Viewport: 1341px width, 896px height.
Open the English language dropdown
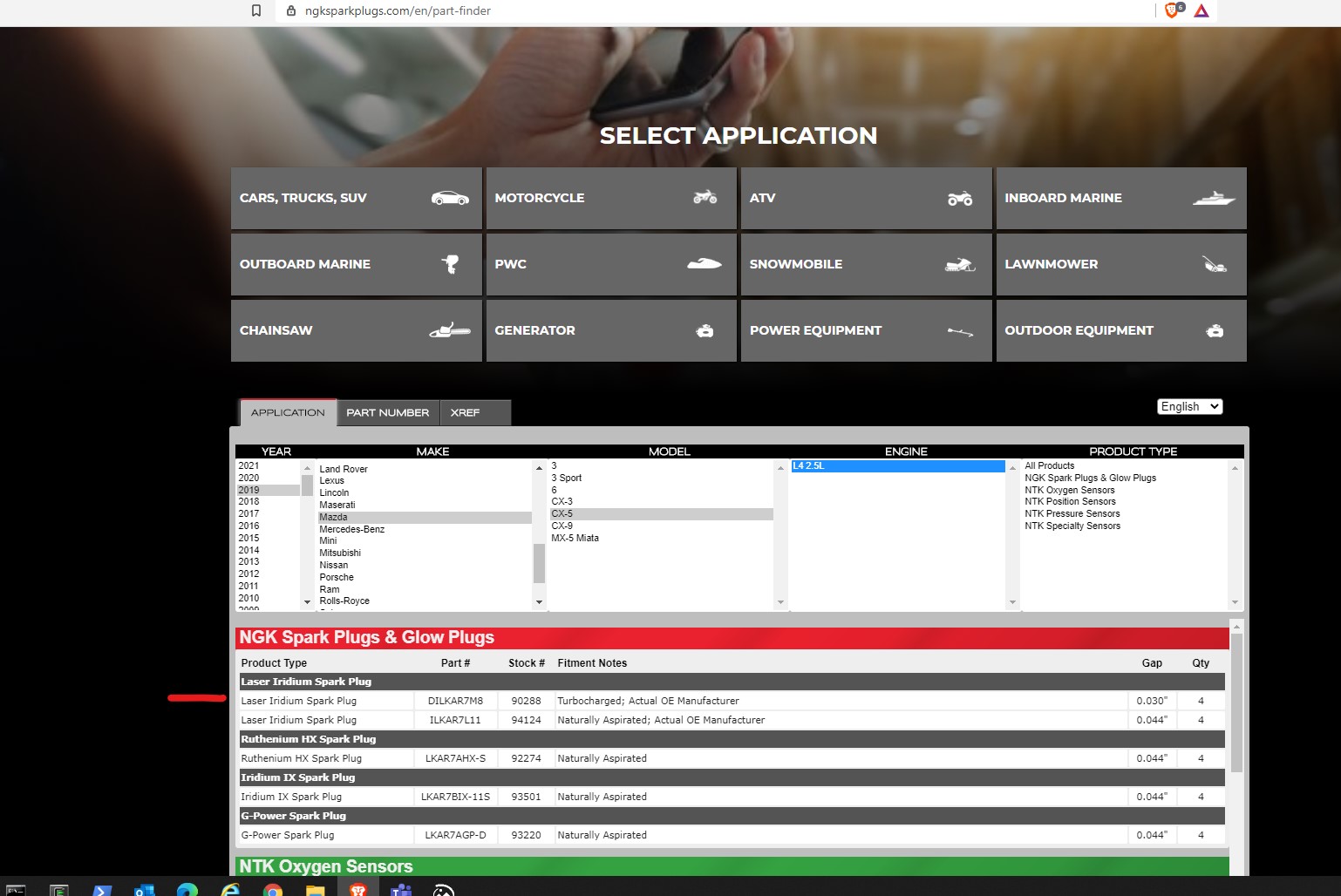click(x=1189, y=406)
